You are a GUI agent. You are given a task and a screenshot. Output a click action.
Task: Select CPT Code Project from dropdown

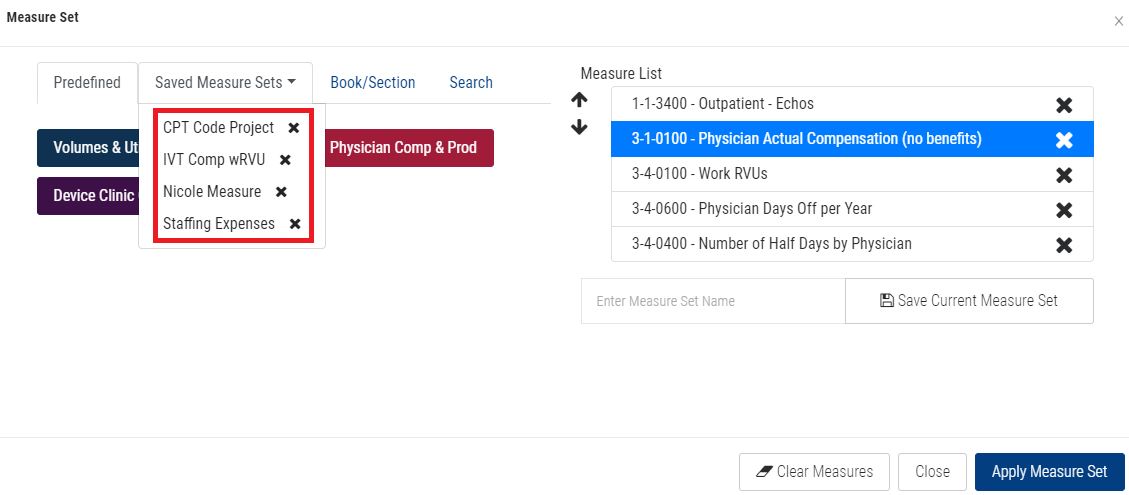(218, 128)
